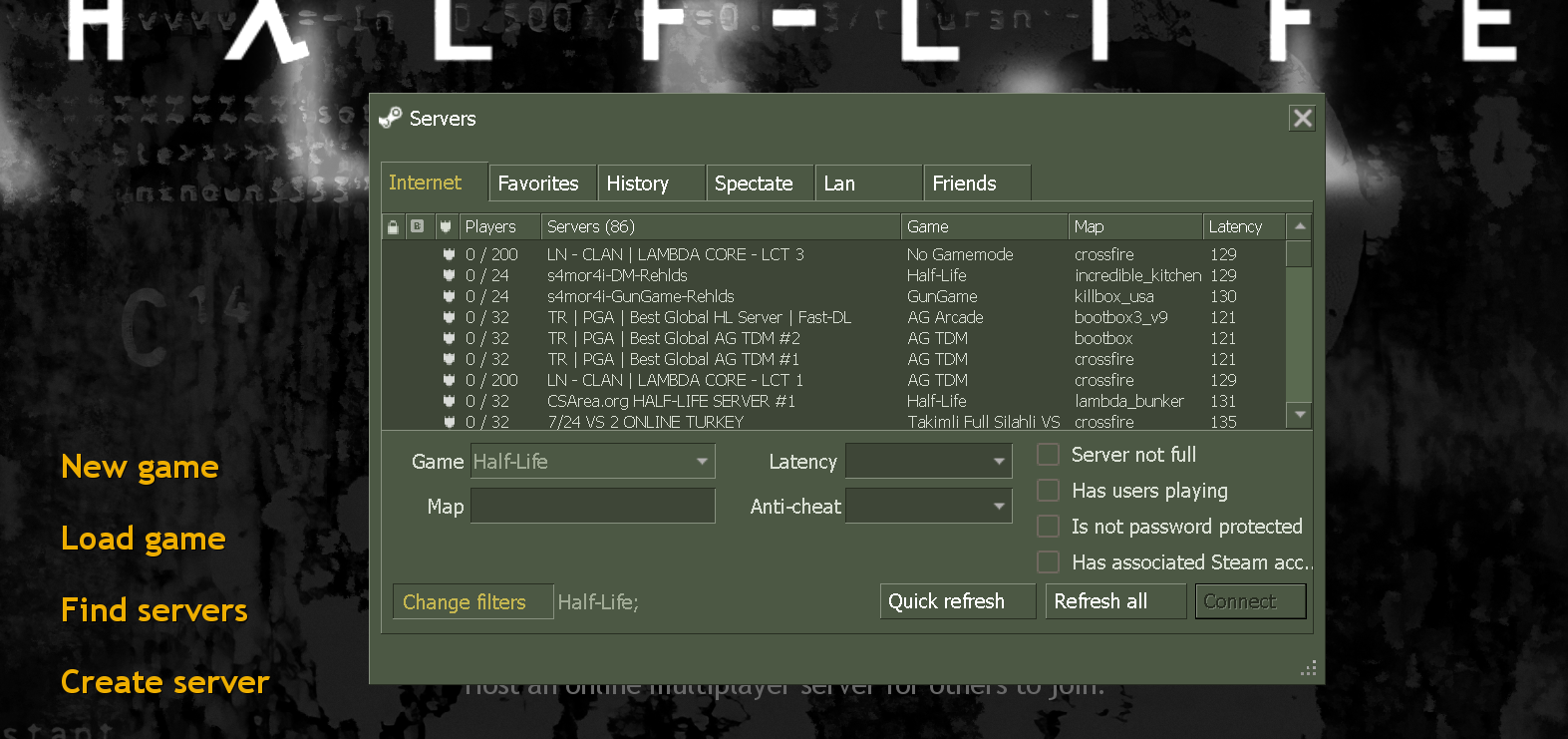
Task: Sort by Game column header
Action: point(985,226)
